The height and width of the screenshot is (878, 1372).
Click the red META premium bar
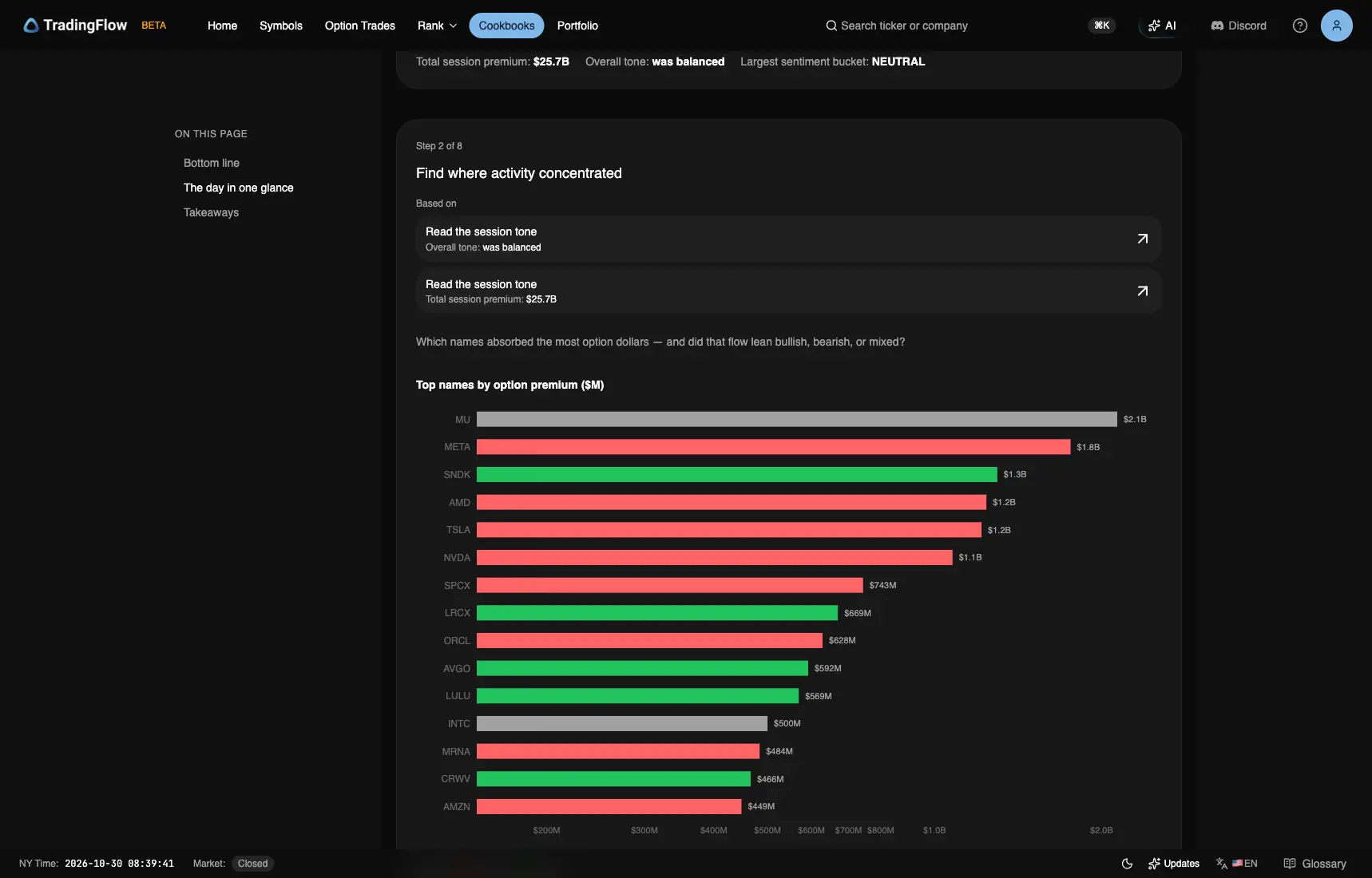tap(774, 447)
